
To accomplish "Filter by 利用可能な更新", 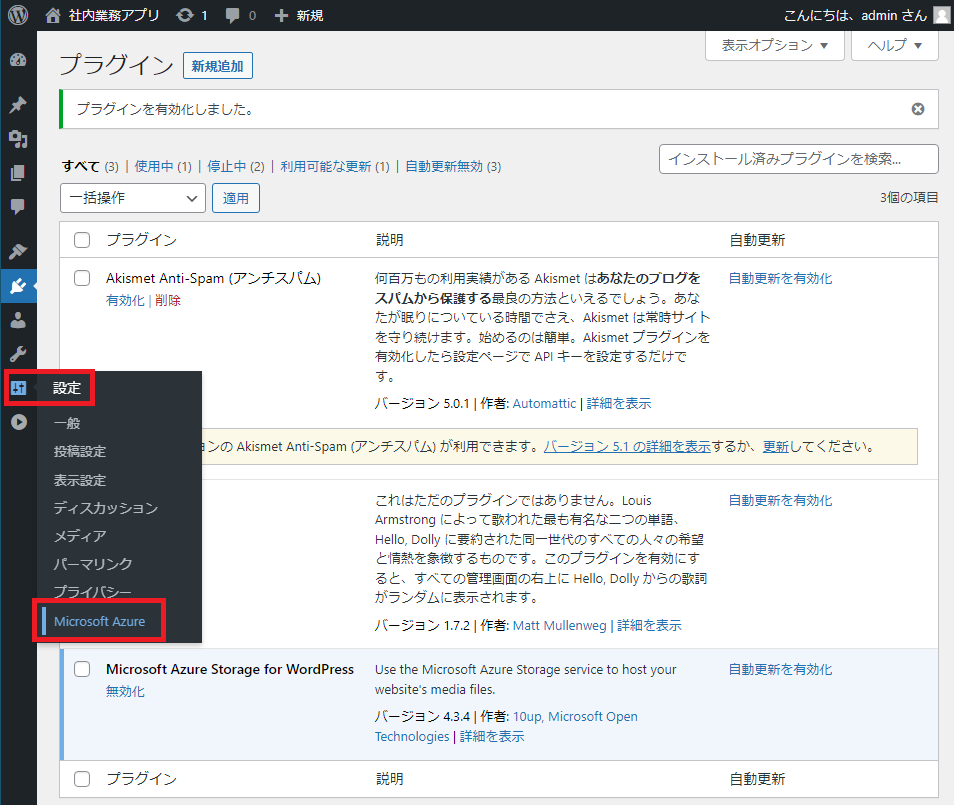I will coord(326,166).
